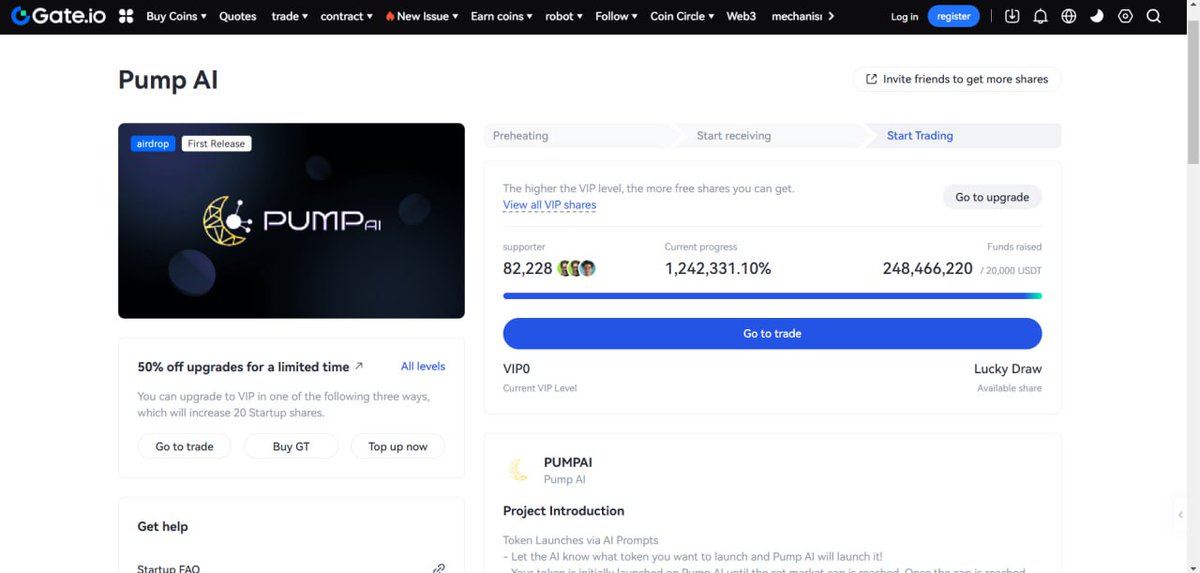1200x573 pixels.
Task: Click Go to trade in upgrade card
Action: point(184,446)
